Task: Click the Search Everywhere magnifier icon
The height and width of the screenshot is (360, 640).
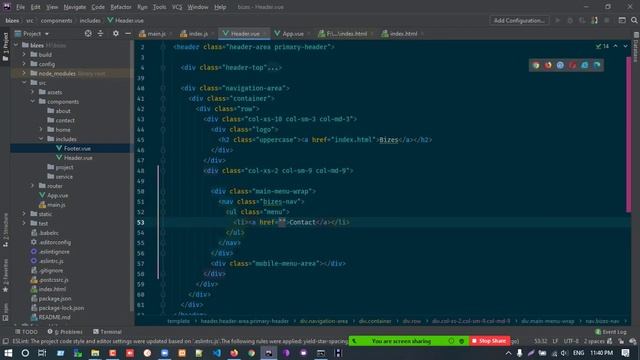Action: (634, 20)
